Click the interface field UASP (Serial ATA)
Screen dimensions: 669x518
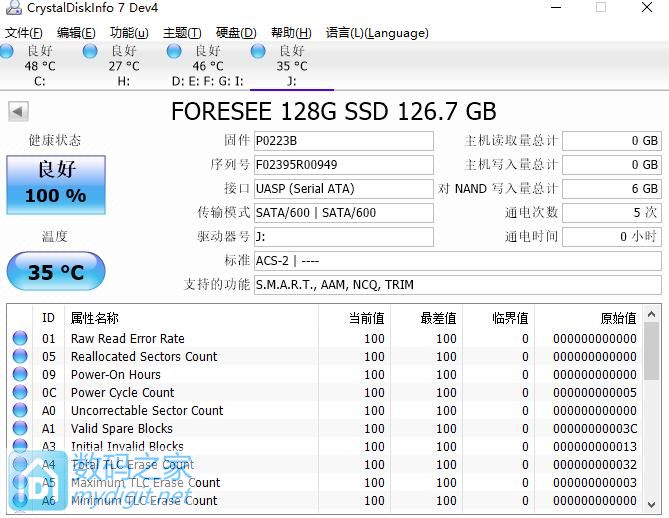pyautogui.click(x=343, y=189)
